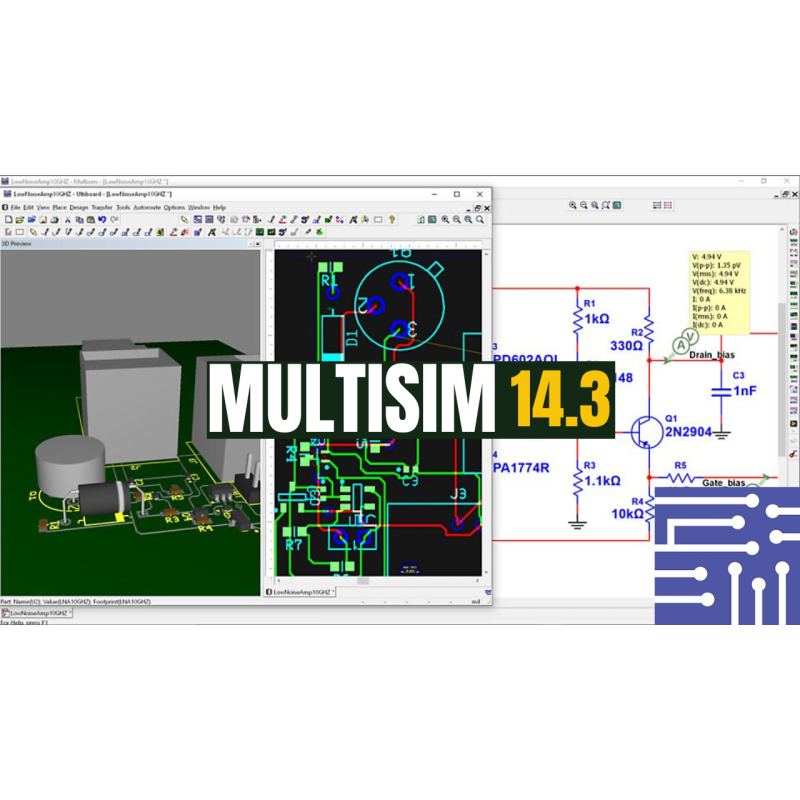Select the multimeter instrument at top of right toolbar
This screenshot has height=800, width=800.
[x=792, y=241]
